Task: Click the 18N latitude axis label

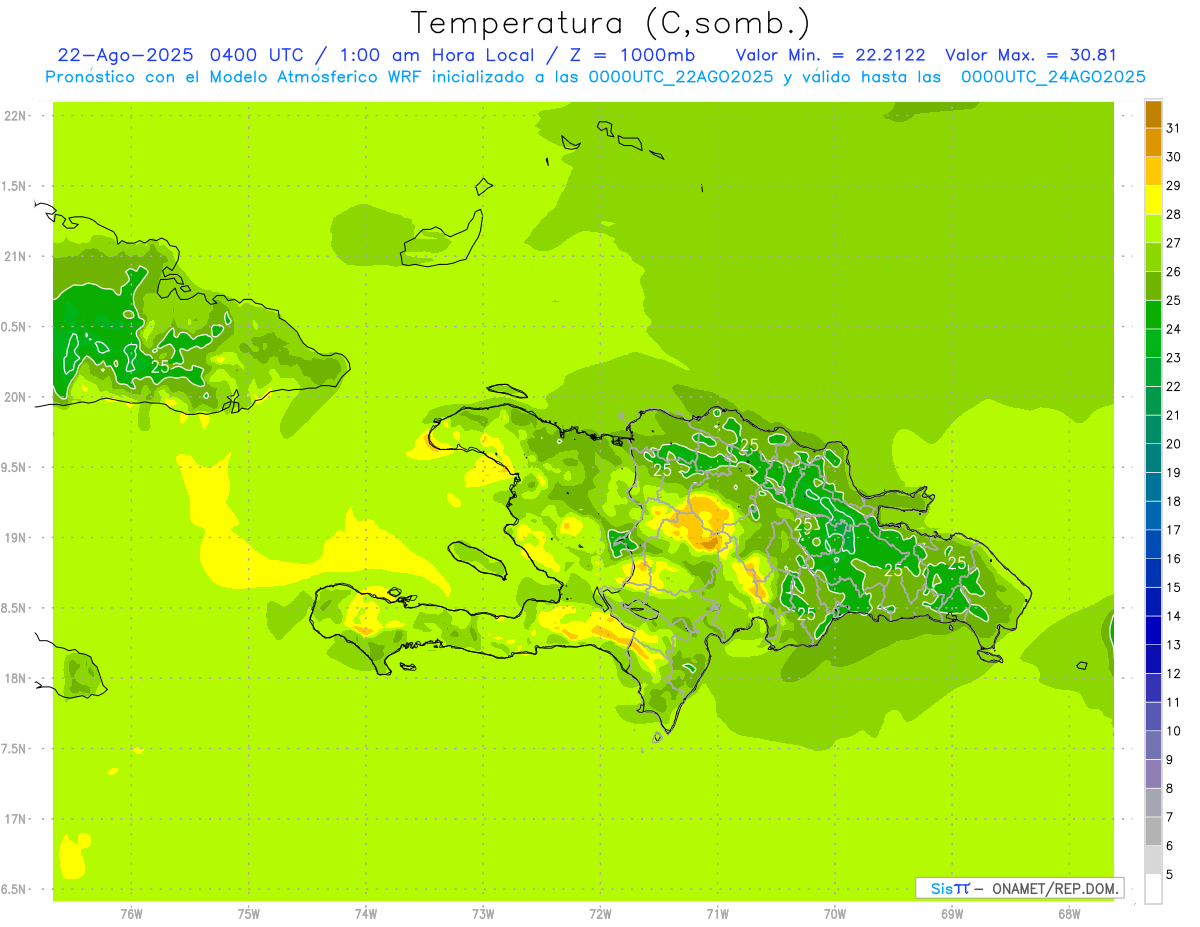Action: point(15,679)
